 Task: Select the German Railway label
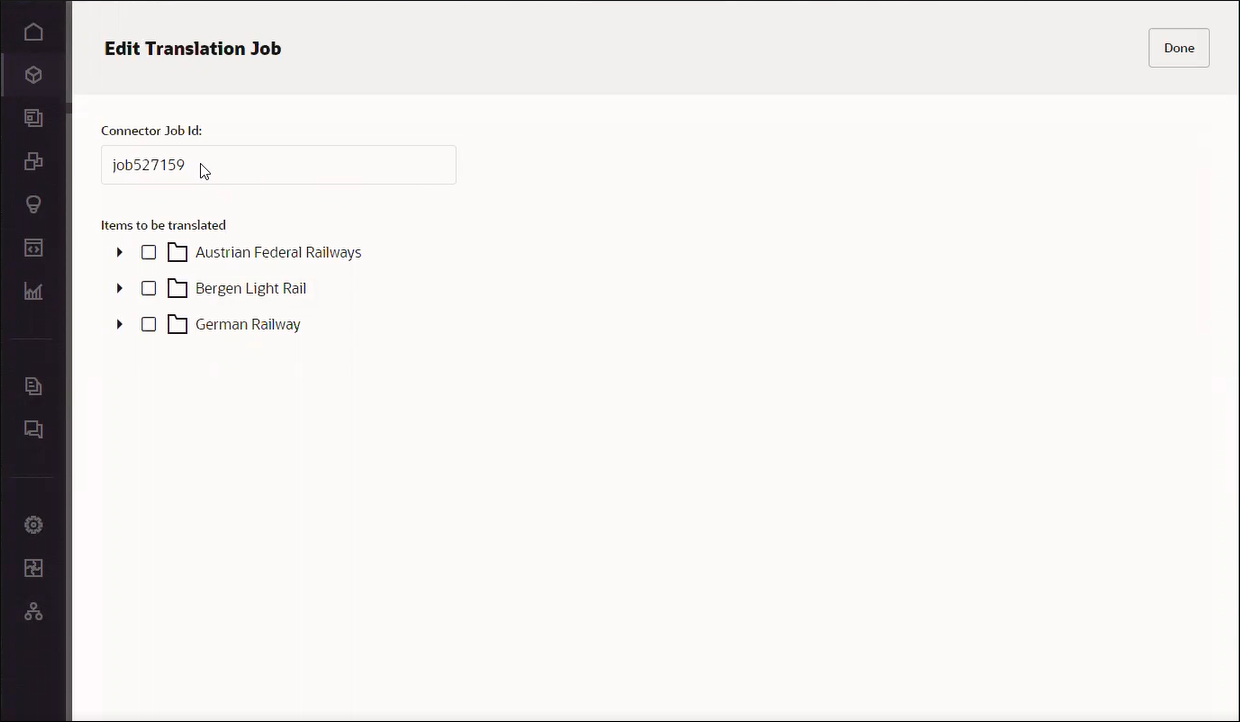(x=248, y=324)
